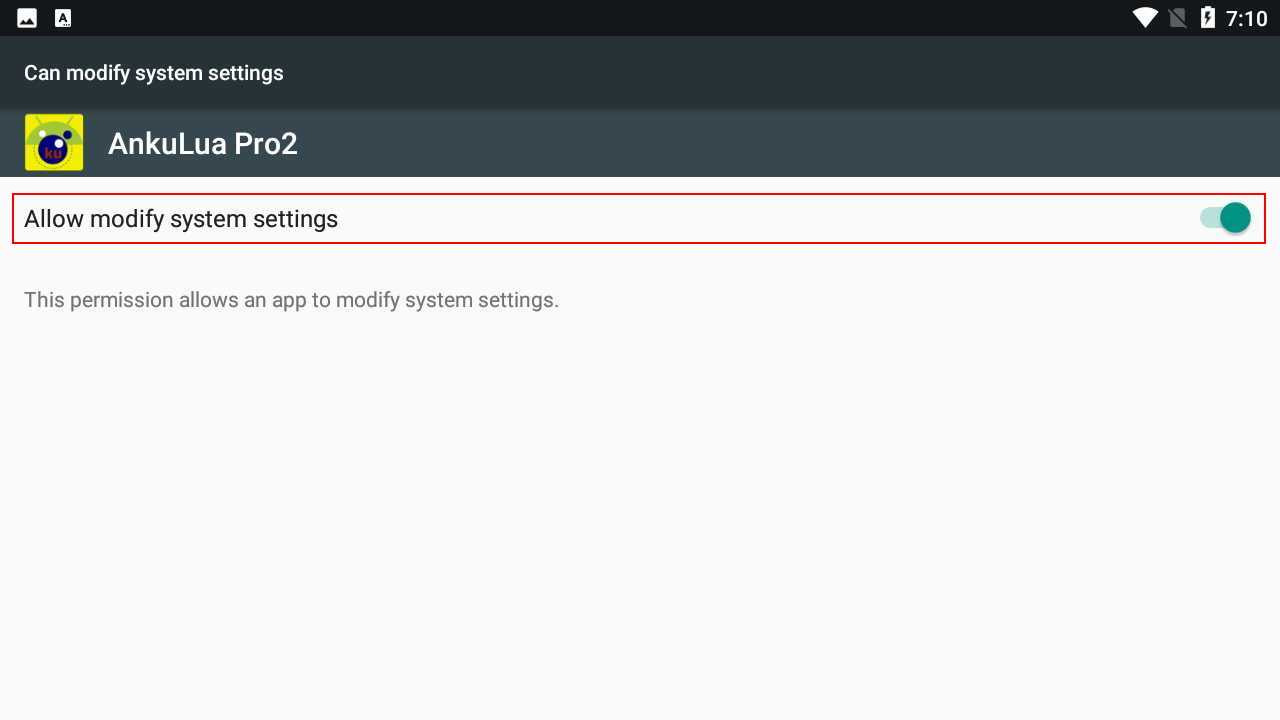Tap the picture notification icon in status bar
The image size is (1280, 720).
click(27, 18)
